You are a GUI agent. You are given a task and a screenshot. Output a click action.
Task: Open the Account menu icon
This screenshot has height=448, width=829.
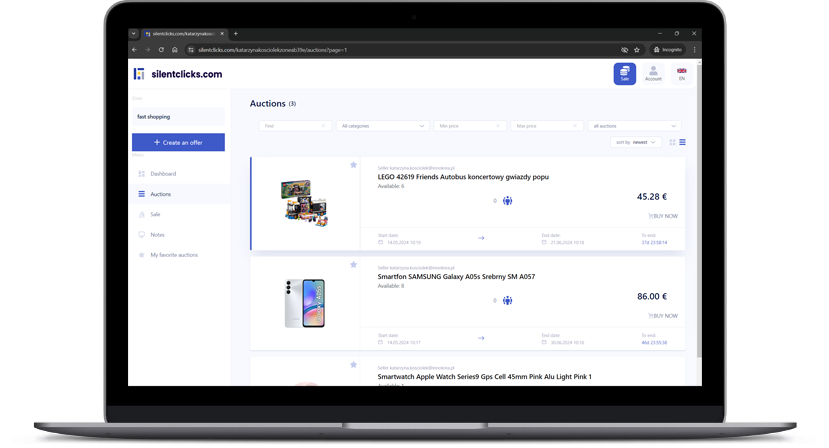653,74
